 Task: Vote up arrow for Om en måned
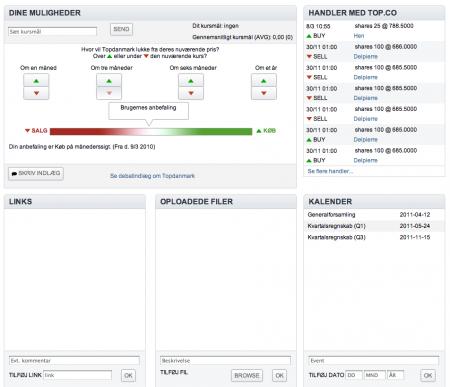[36, 81]
